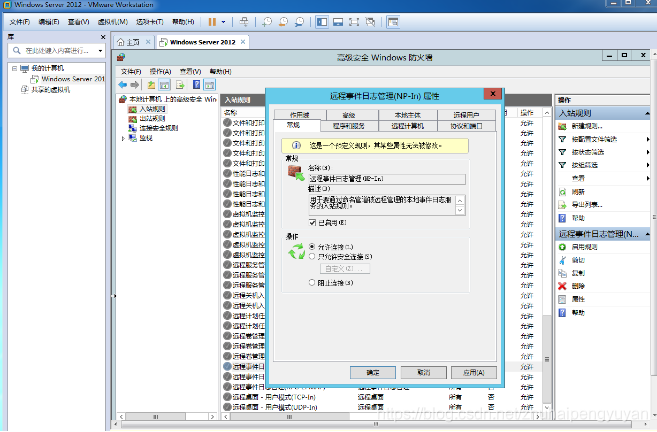Switch to the 协议和端口 tab

tap(466, 126)
